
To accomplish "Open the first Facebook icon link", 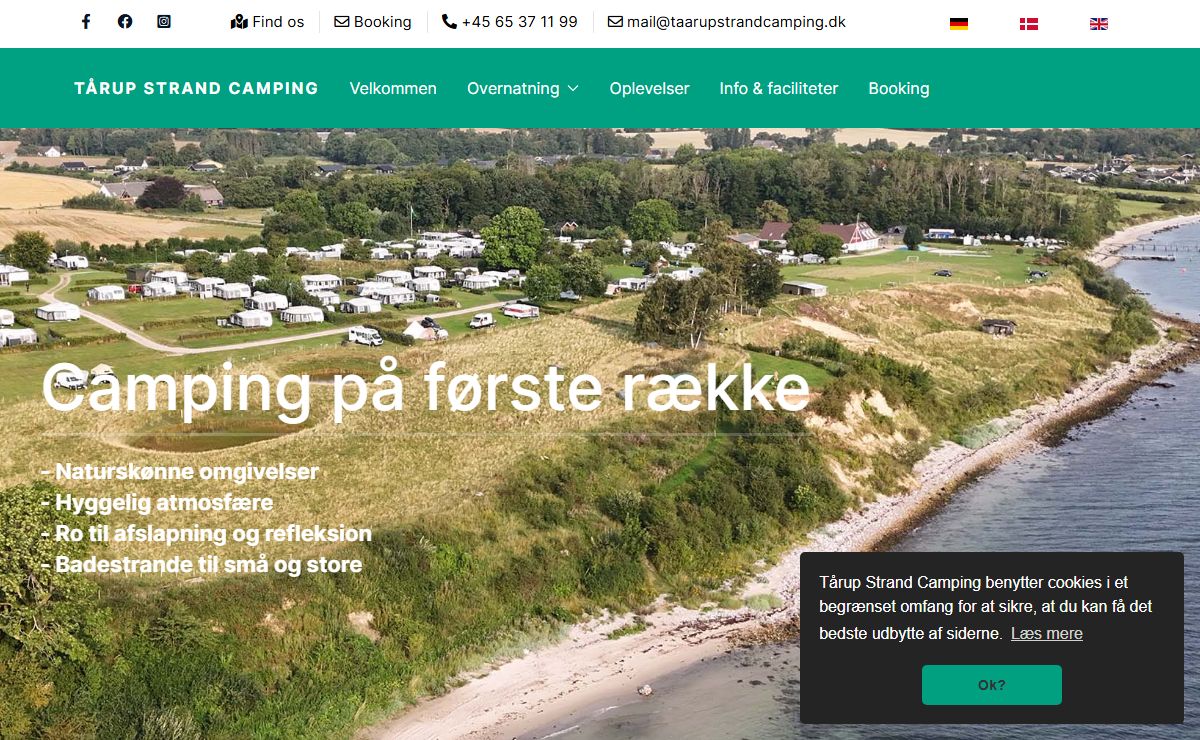I will tap(86, 21).
